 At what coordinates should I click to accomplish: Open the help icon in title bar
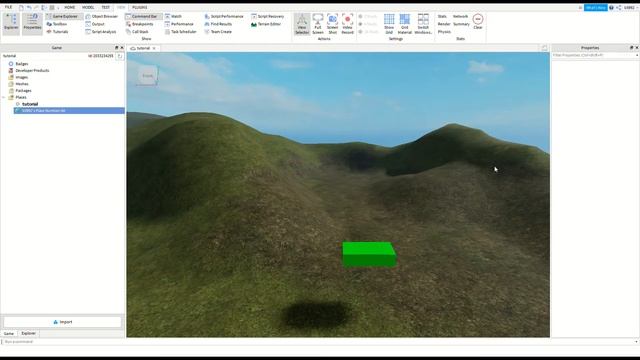(x=611, y=7)
